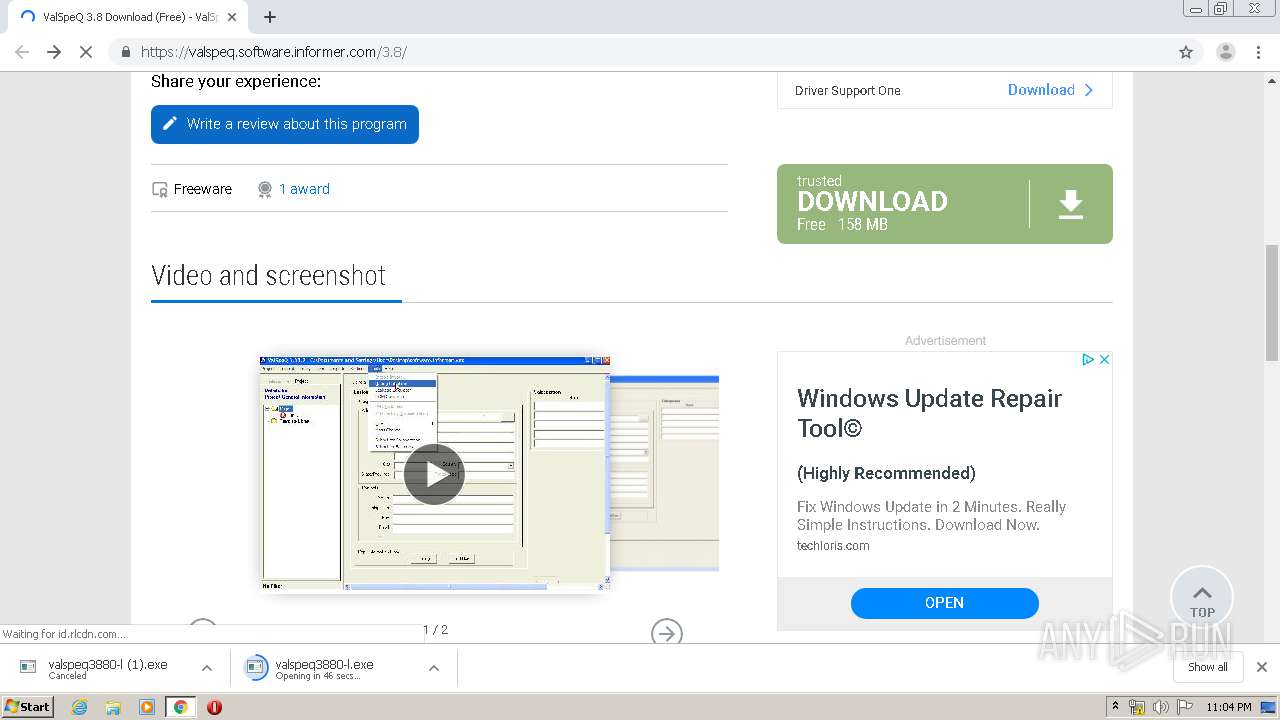The image size is (1280, 720).
Task: Click Download link for Driver Support One
Action: [1041, 90]
